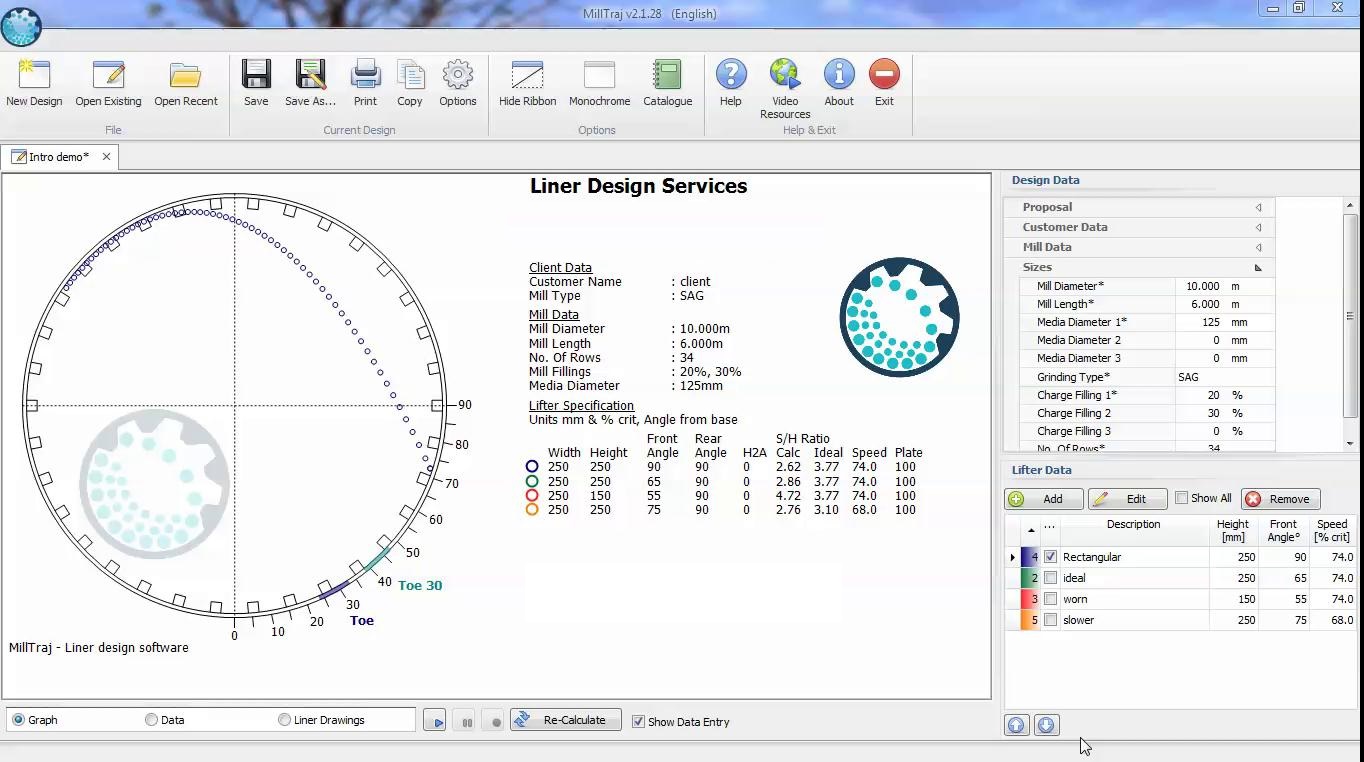
Task: Expand the Customer Data section
Action: coord(1258,227)
